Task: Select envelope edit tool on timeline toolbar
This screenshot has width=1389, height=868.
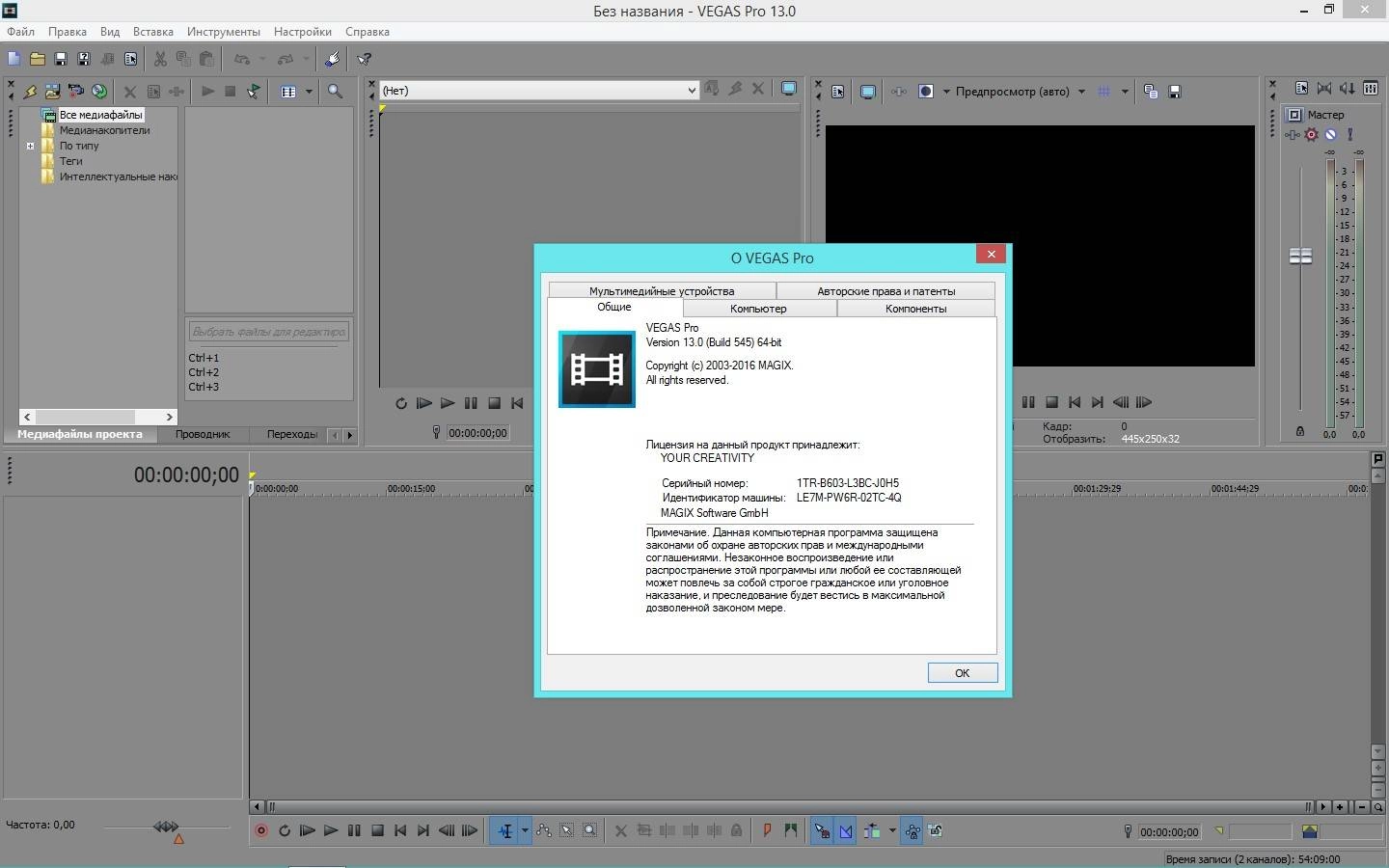Action: pyautogui.click(x=543, y=830)
